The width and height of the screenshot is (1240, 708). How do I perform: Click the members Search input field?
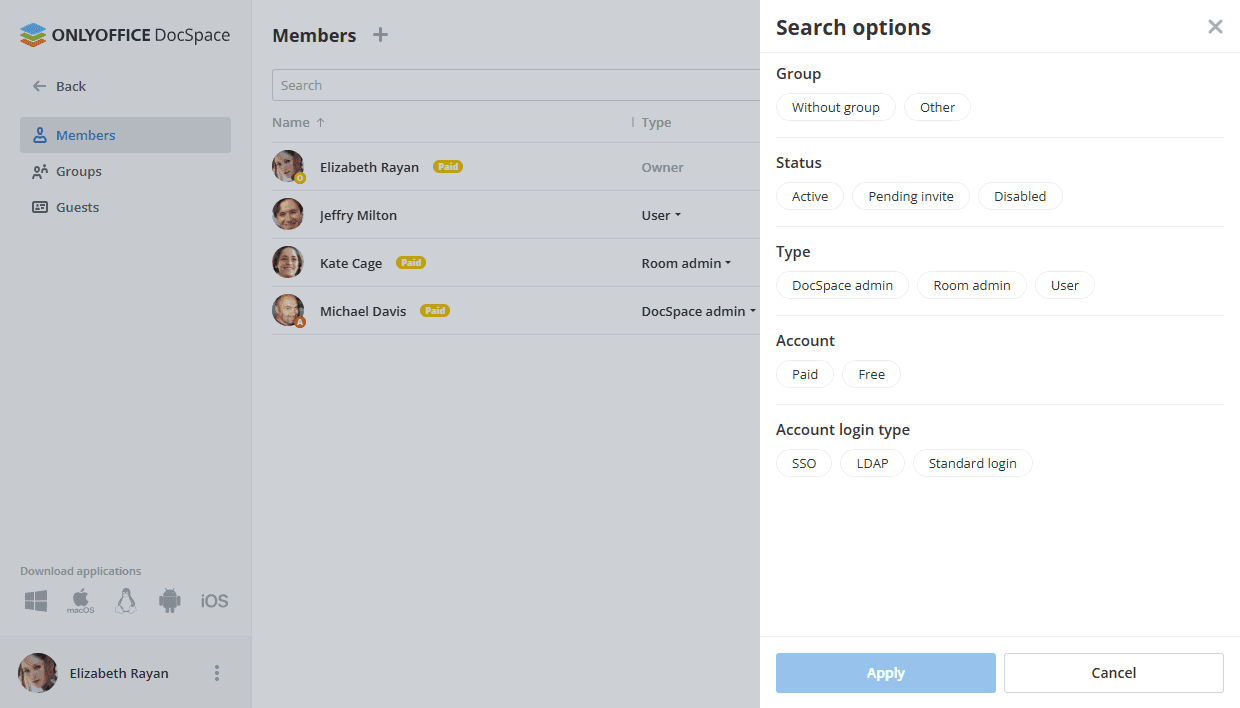515,85
